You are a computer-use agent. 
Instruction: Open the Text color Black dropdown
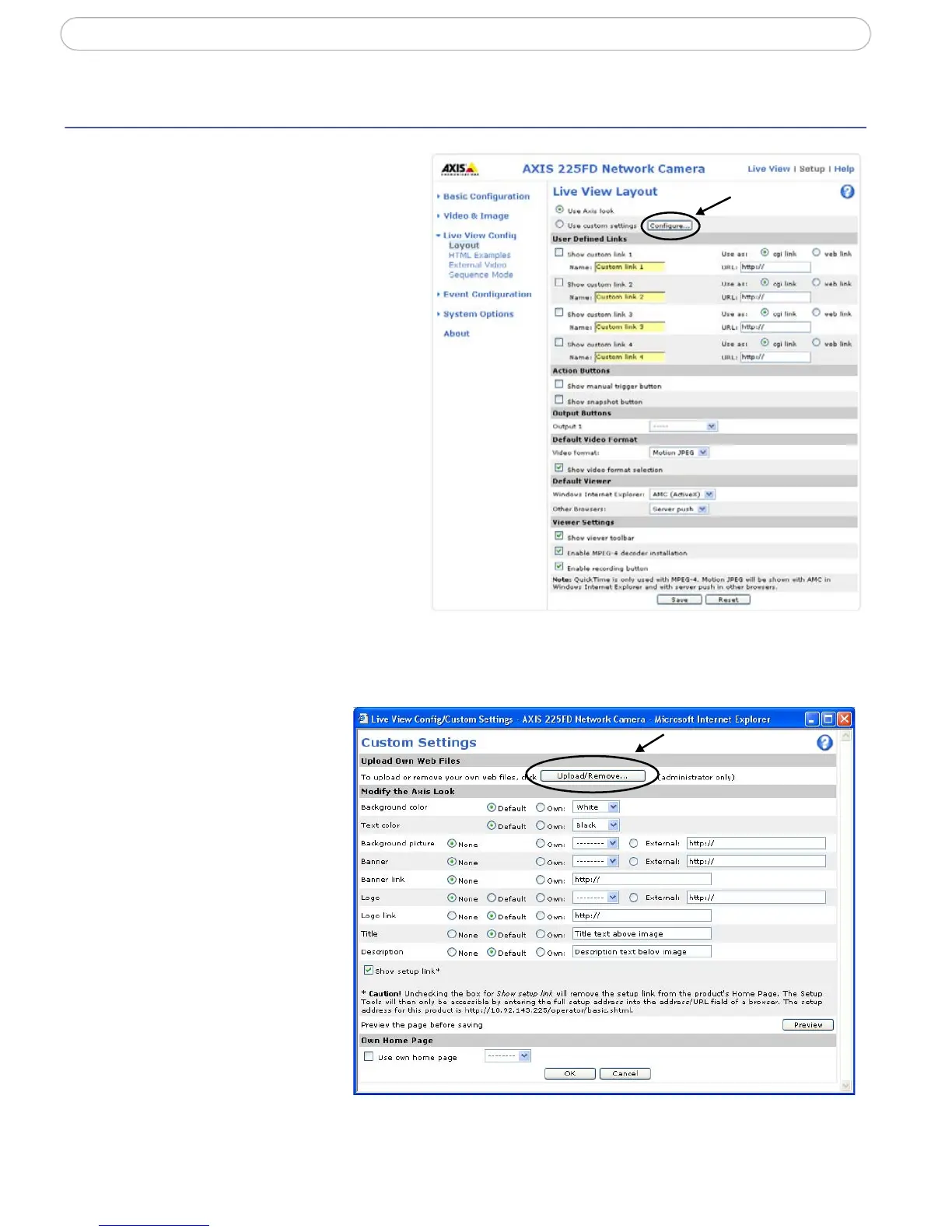tap(596, 825)
